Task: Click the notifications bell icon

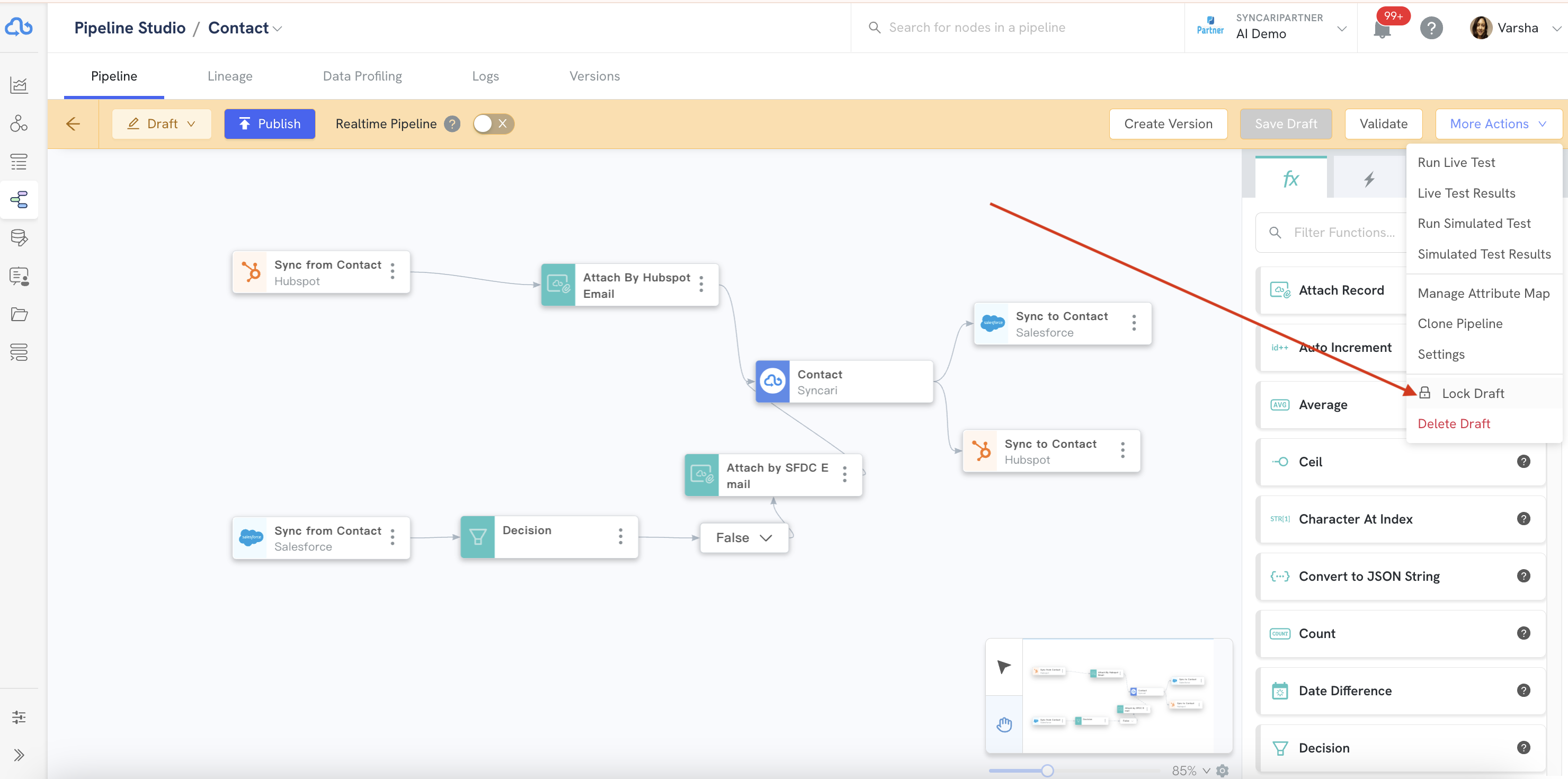Action: [x=1382, y=29]
